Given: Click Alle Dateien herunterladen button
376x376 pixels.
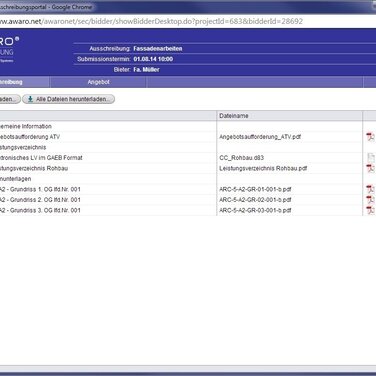Looking at the screenshot, I should click(69, 99).
